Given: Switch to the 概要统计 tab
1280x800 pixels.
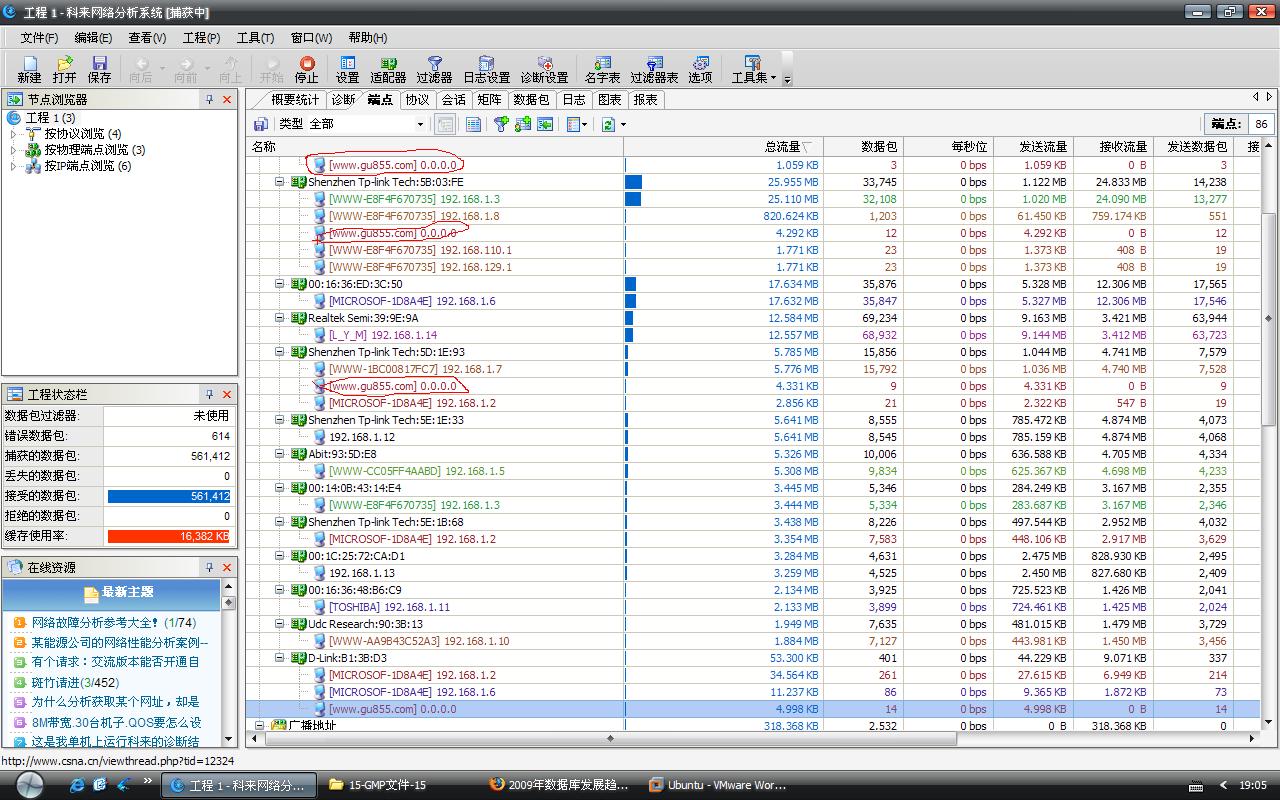Looking at the screenshot, I should 295,100.
